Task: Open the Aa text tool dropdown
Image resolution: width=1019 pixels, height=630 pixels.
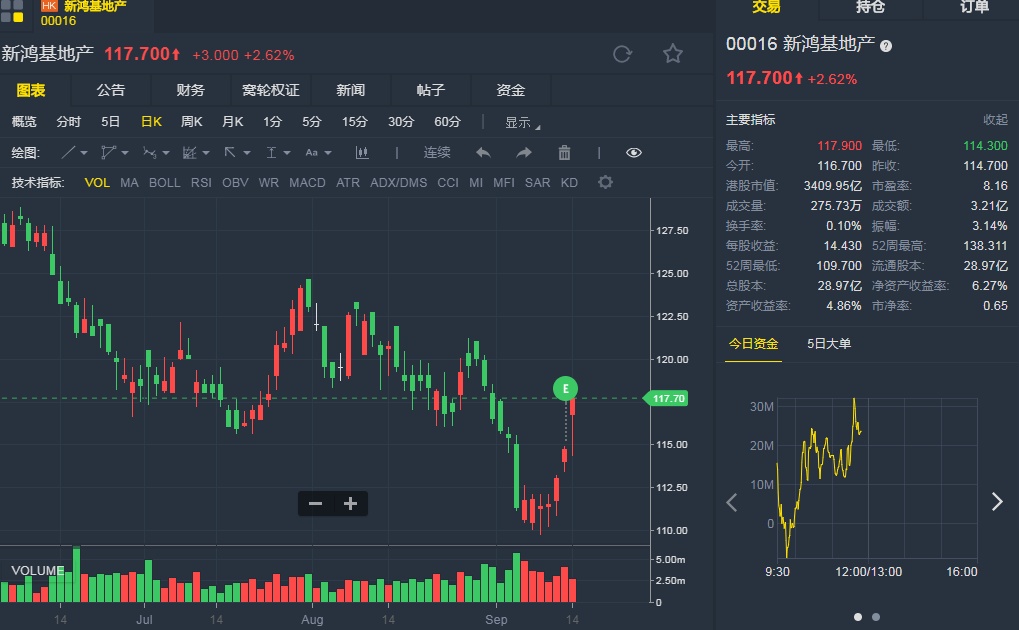Action: point(317,153)
